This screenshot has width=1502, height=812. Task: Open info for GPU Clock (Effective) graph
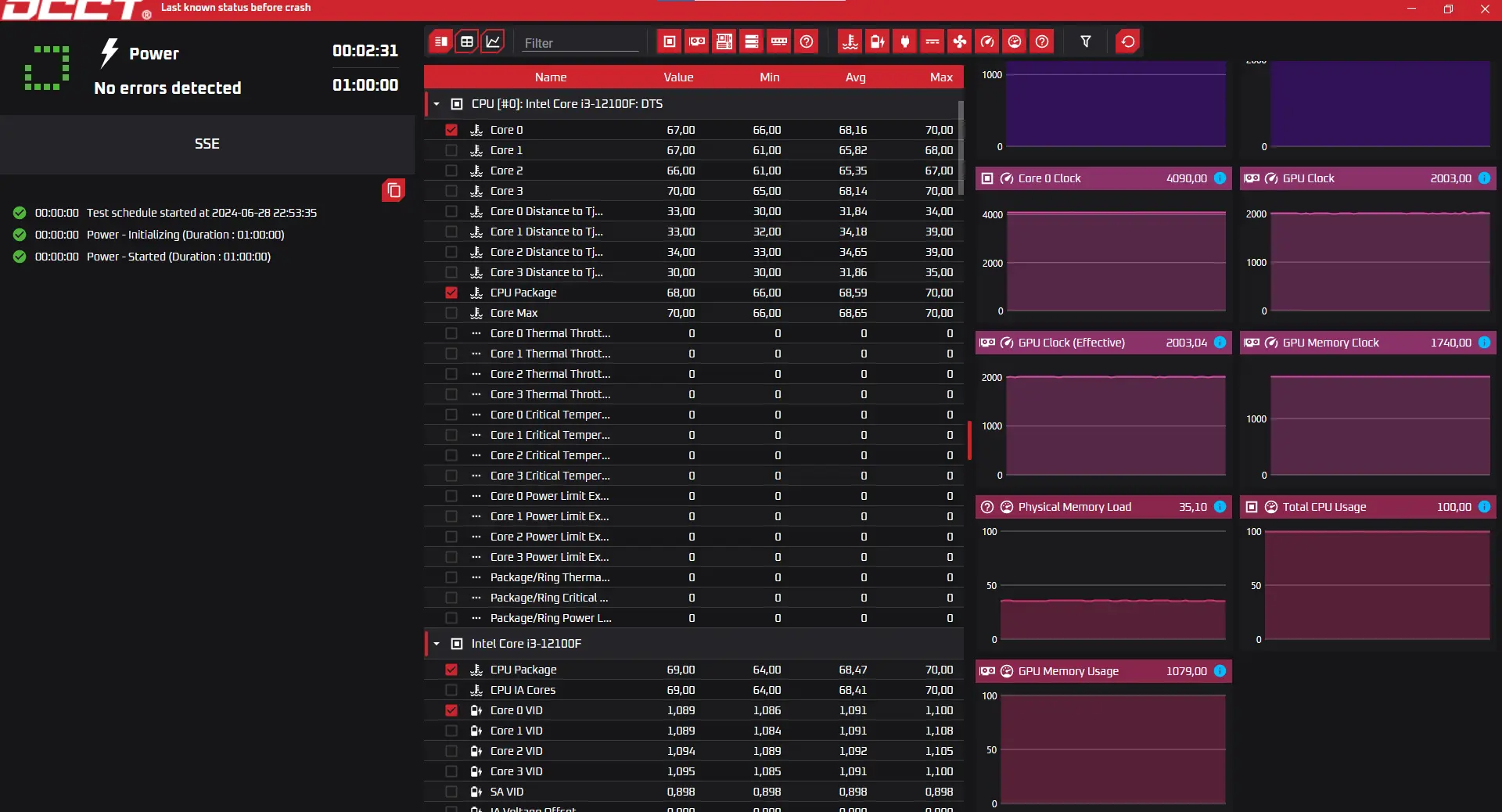tap(1220, 343)
